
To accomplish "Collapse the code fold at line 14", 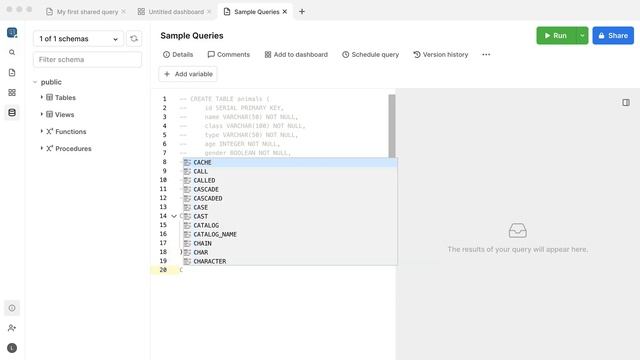I will point(174,216).
